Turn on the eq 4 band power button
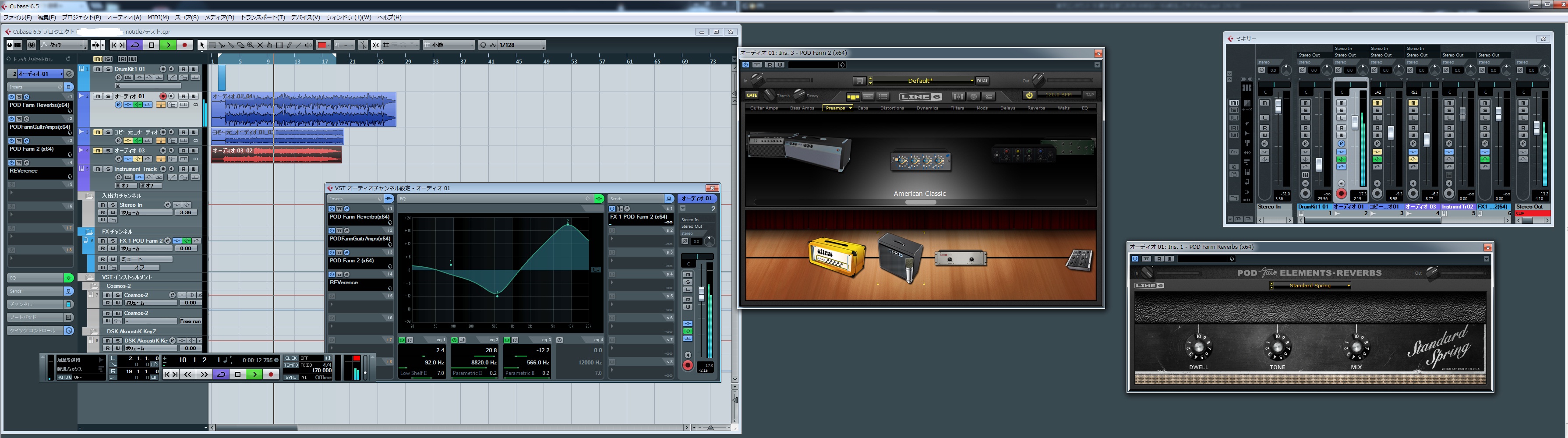Screen dimensions: 1568x438 [559, 340]
